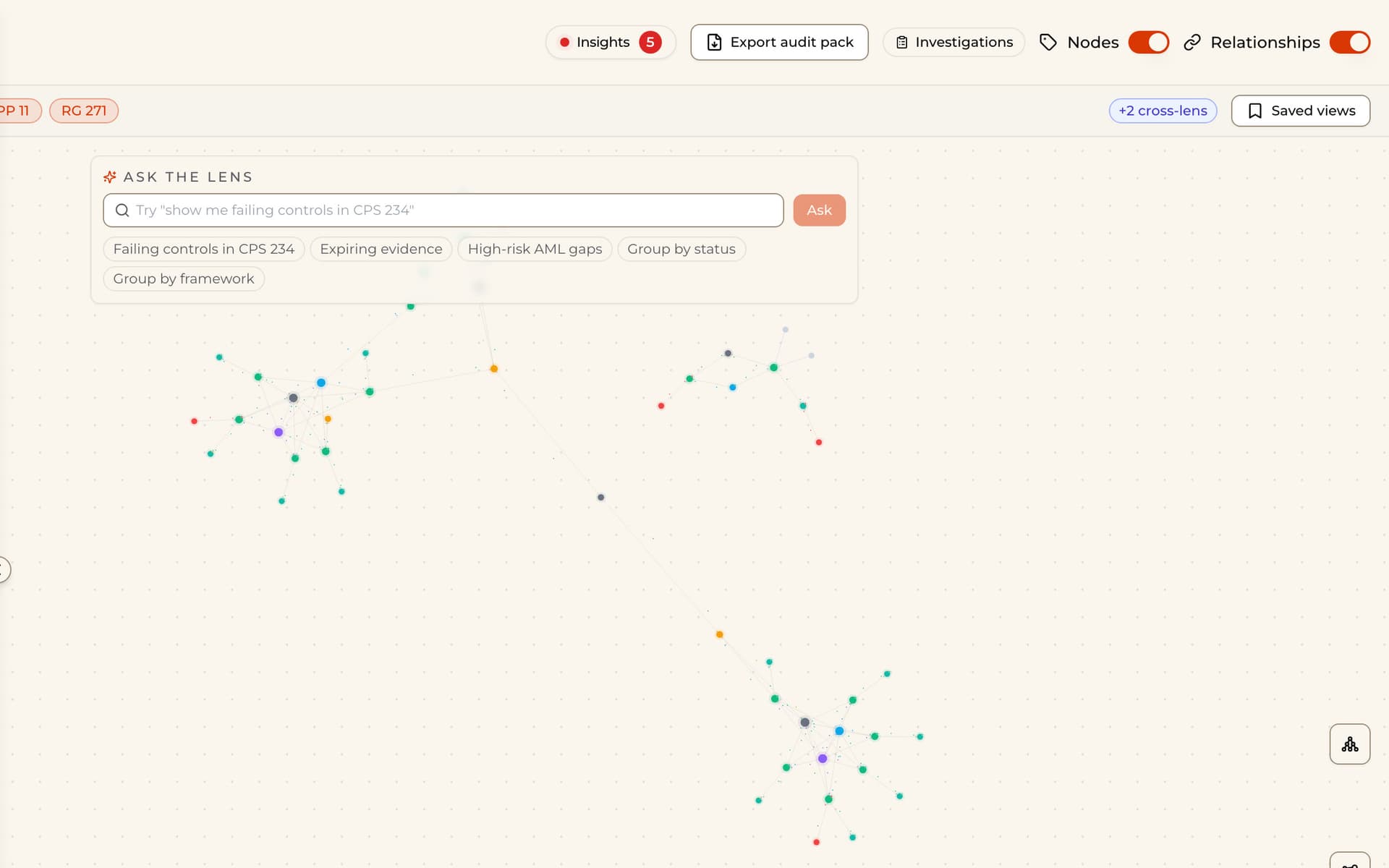Screen dimensions: 1389x868
Task: Expand the collapsed left side panel handle
Action: click(x=4, y=570)
